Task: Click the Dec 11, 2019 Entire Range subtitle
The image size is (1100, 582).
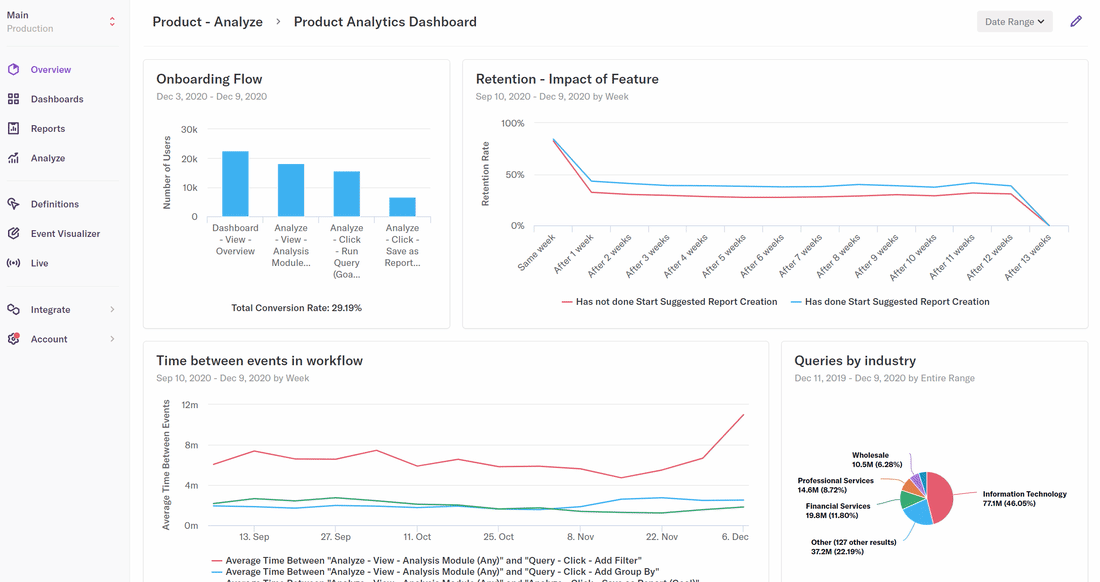Action: [884, 378]
